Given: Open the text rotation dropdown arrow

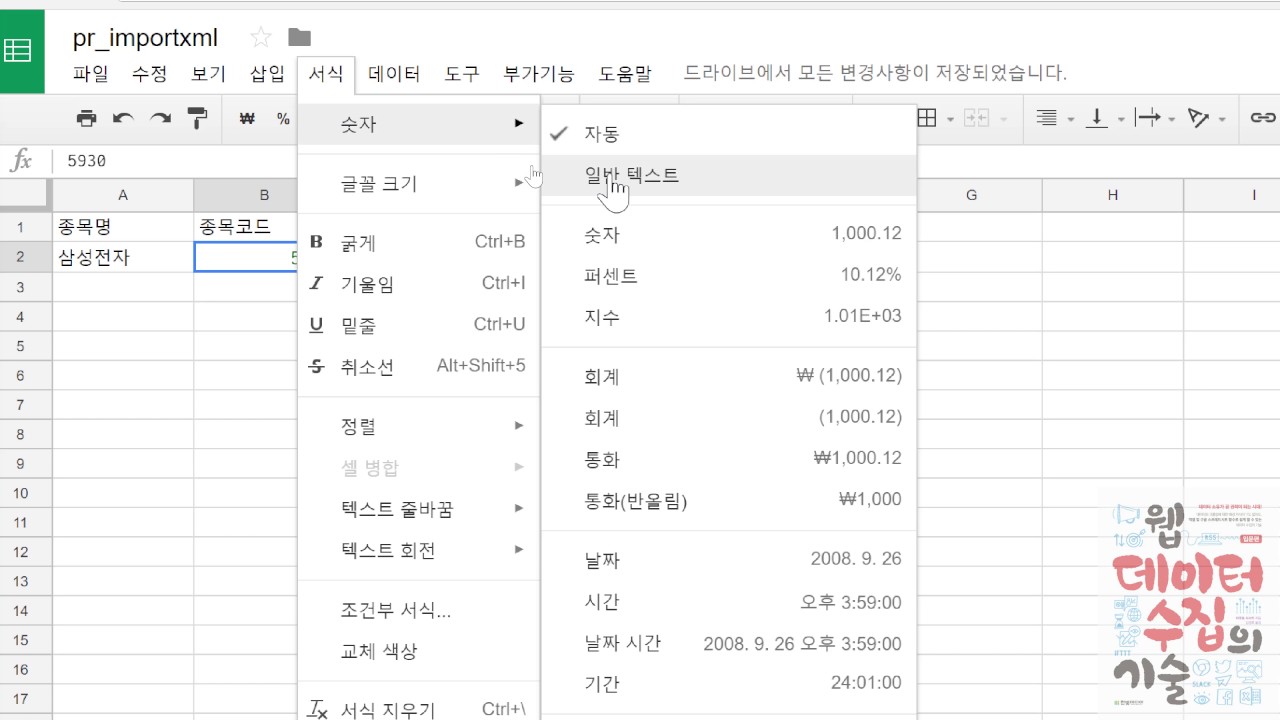Looking at the screenshot, I should [1223, 119].
